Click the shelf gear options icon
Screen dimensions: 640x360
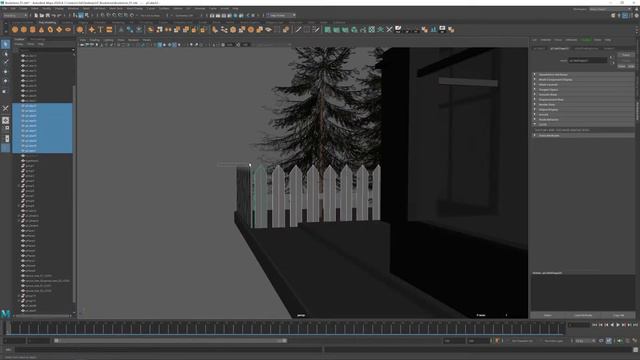(x=5, y=31)
